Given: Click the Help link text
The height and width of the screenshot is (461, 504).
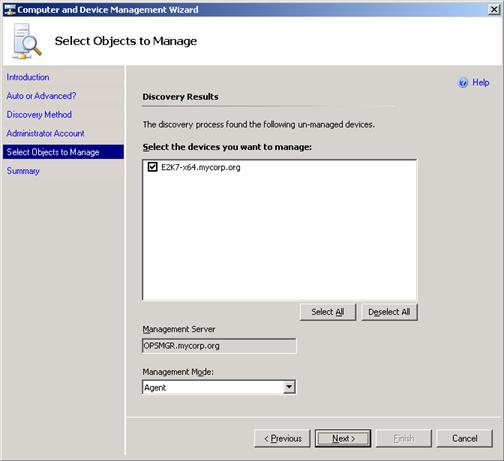Looking at the screenshot, I should 481,82.
